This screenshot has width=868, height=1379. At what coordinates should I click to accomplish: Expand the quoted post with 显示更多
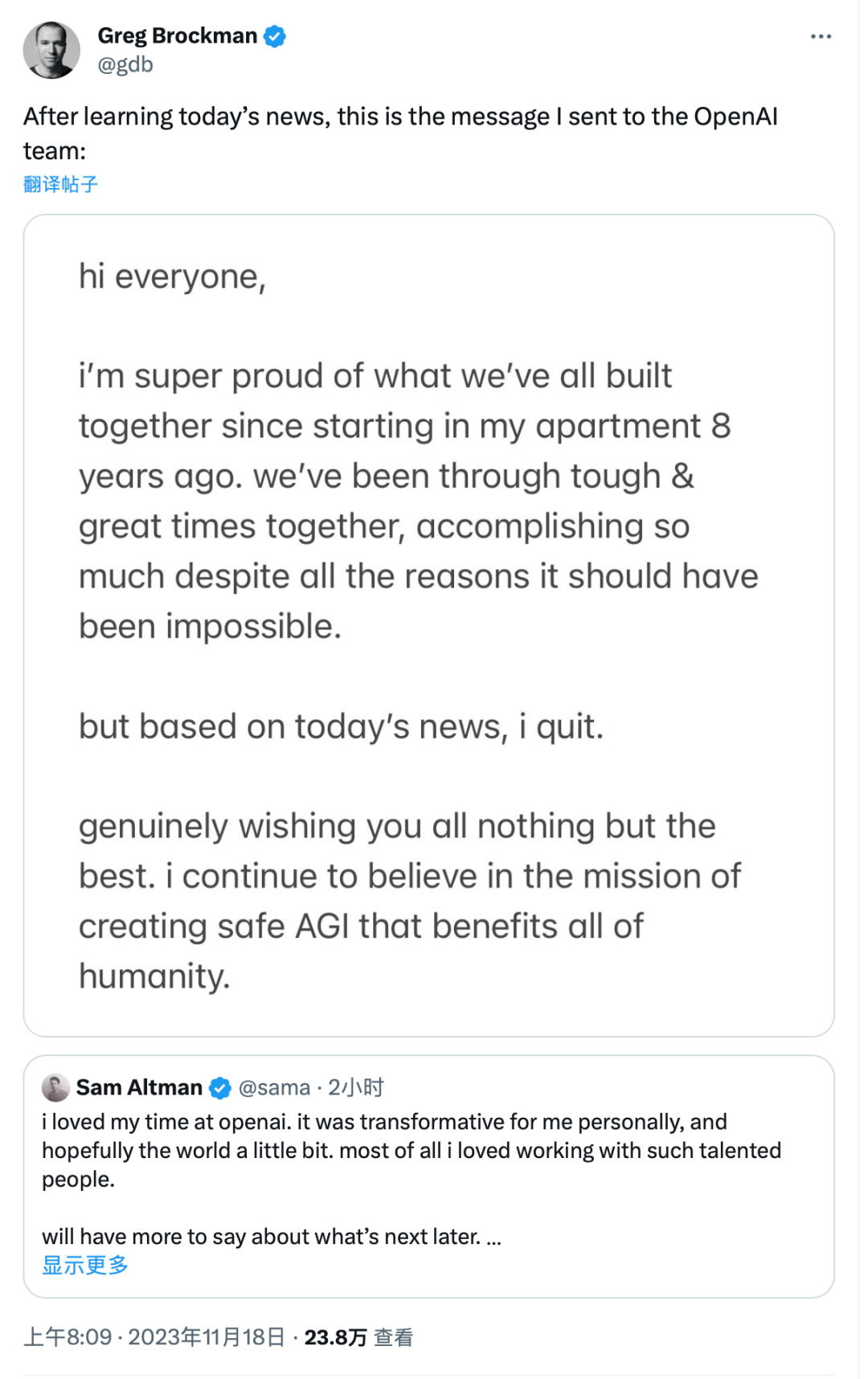click(85, 1266)
